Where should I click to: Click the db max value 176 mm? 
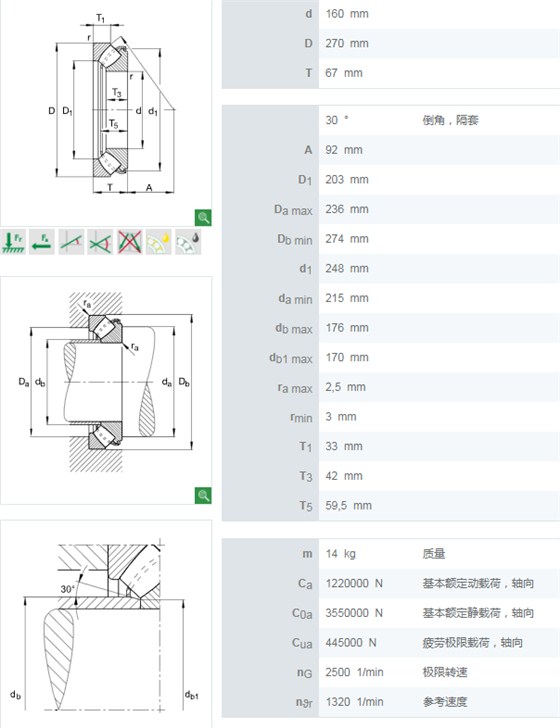point(347,328)
